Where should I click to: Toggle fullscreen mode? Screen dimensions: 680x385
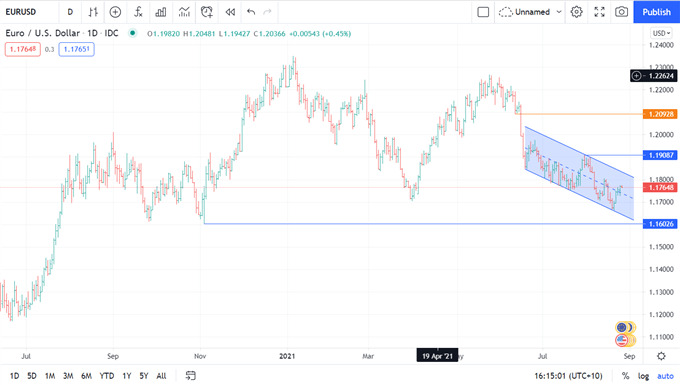[599, 12]
